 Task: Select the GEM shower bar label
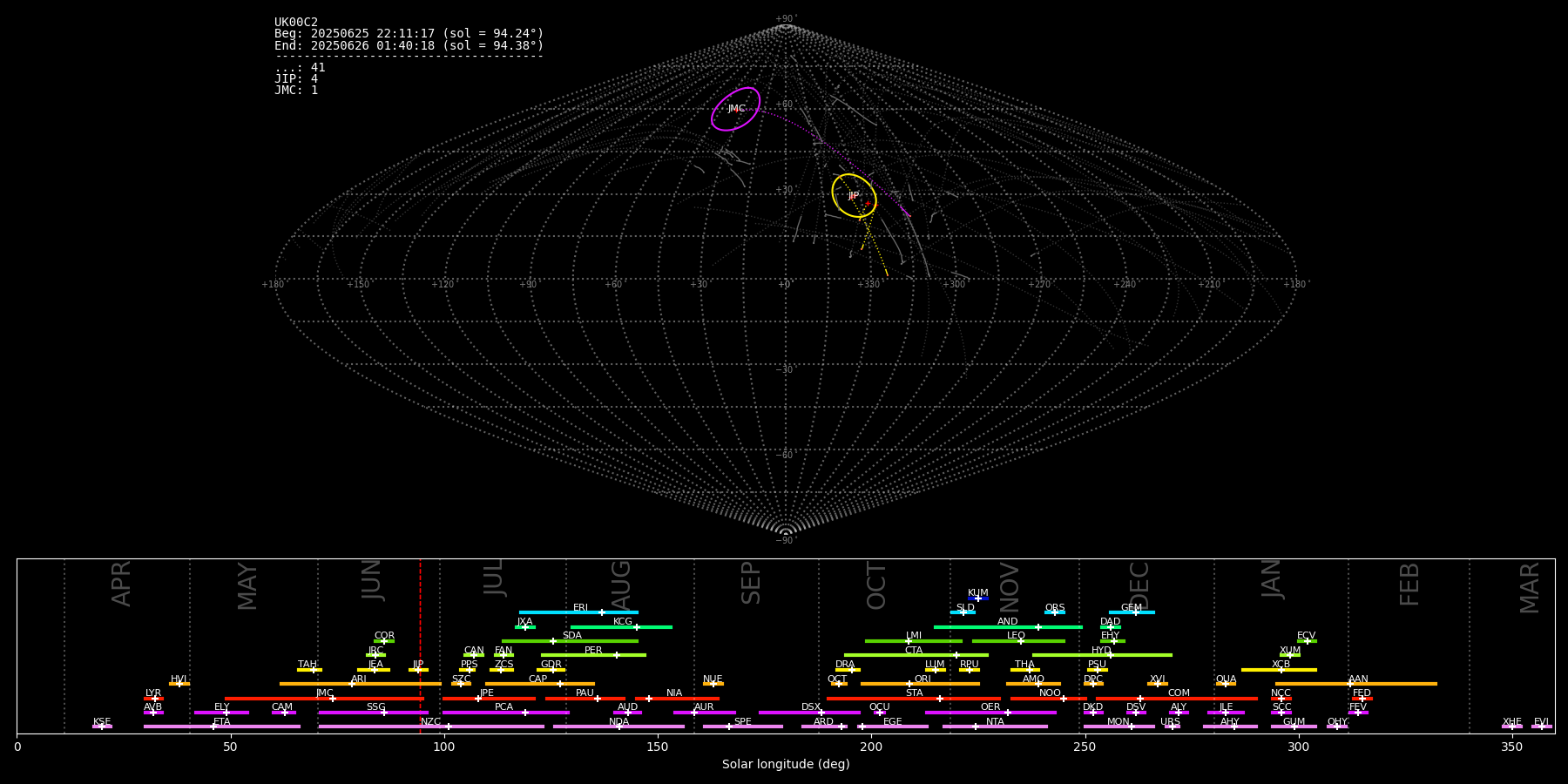coord(1132,608)
